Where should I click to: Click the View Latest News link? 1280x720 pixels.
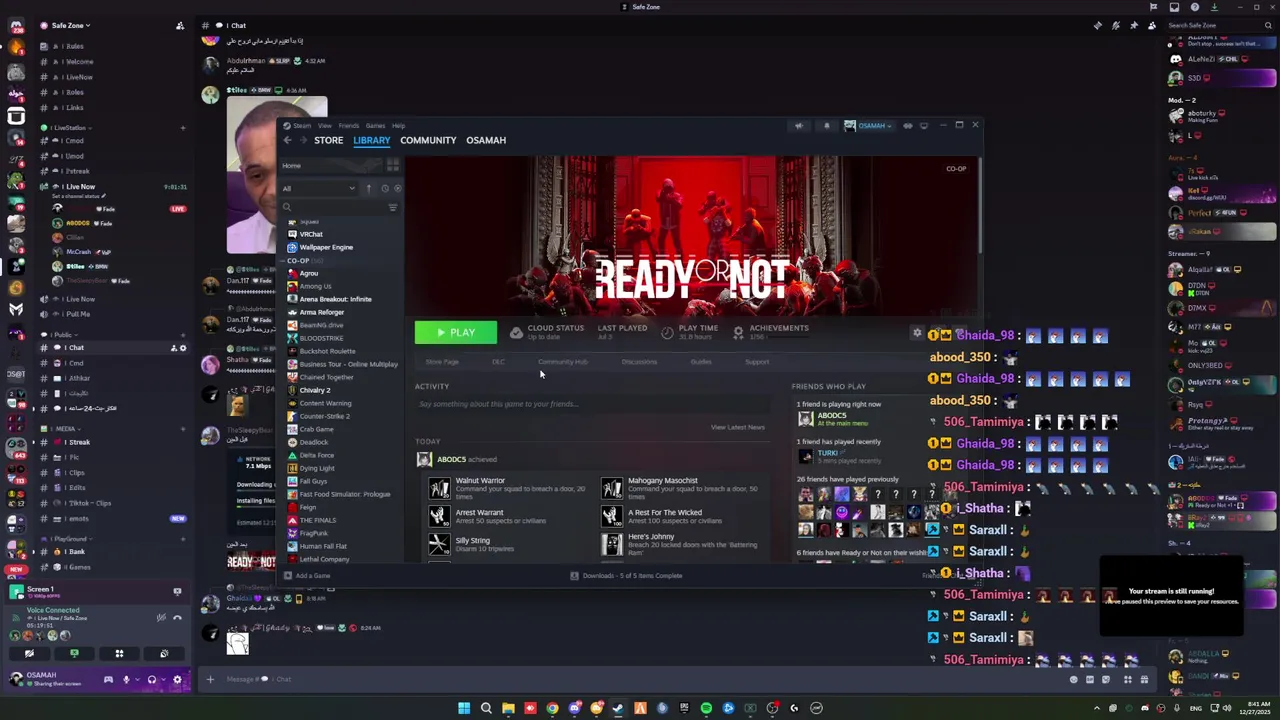click(737, 427)
